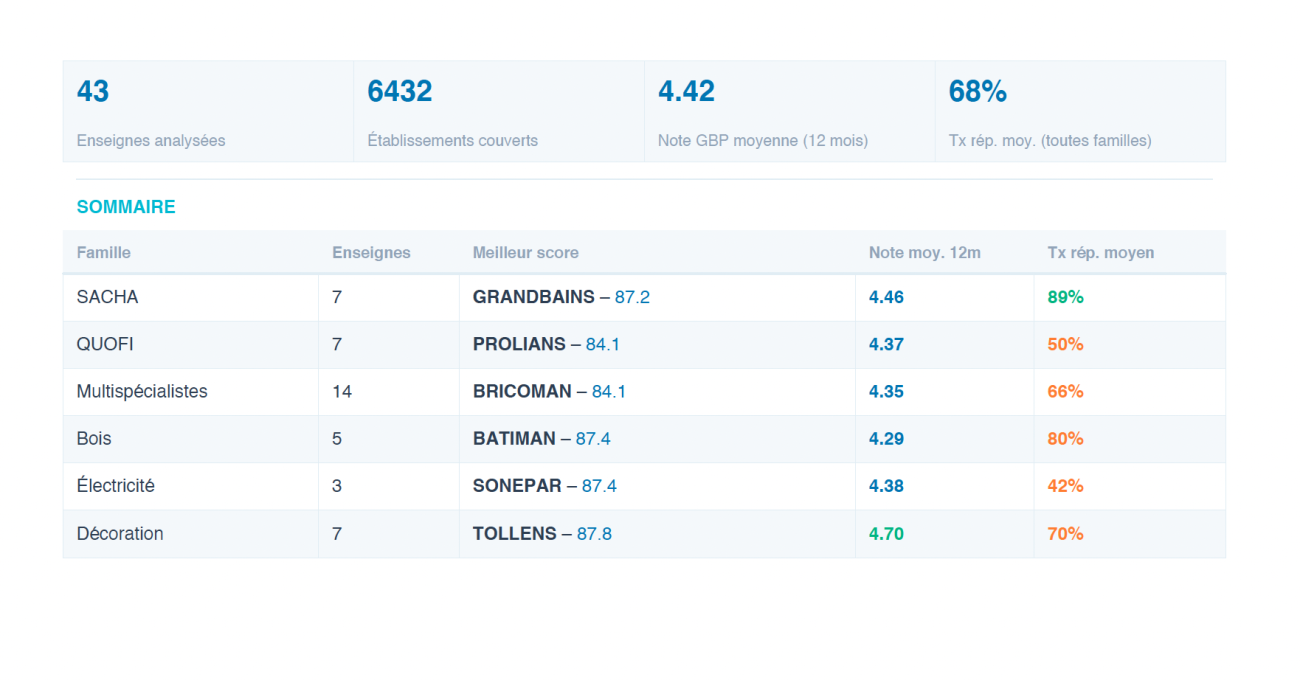Click the Meilleur score column header
Viewport: 1300px width, 680px height.
(526, 253)
